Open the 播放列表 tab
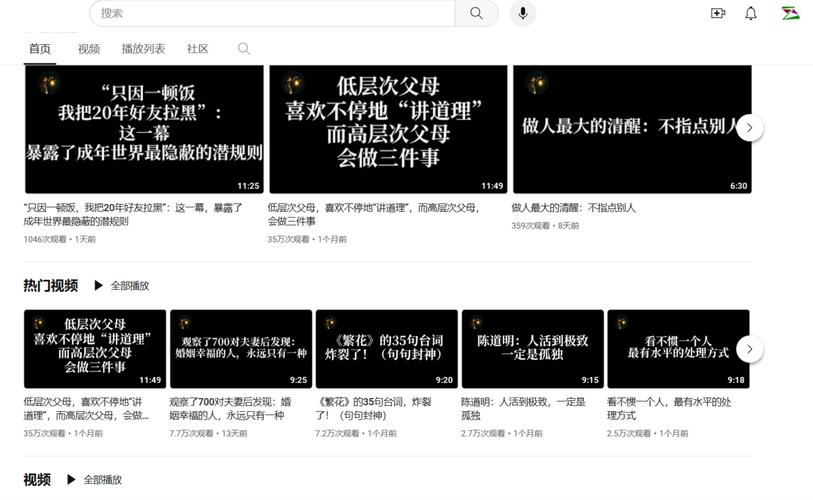This screenshot has height=500, width=813. [143, 49]
